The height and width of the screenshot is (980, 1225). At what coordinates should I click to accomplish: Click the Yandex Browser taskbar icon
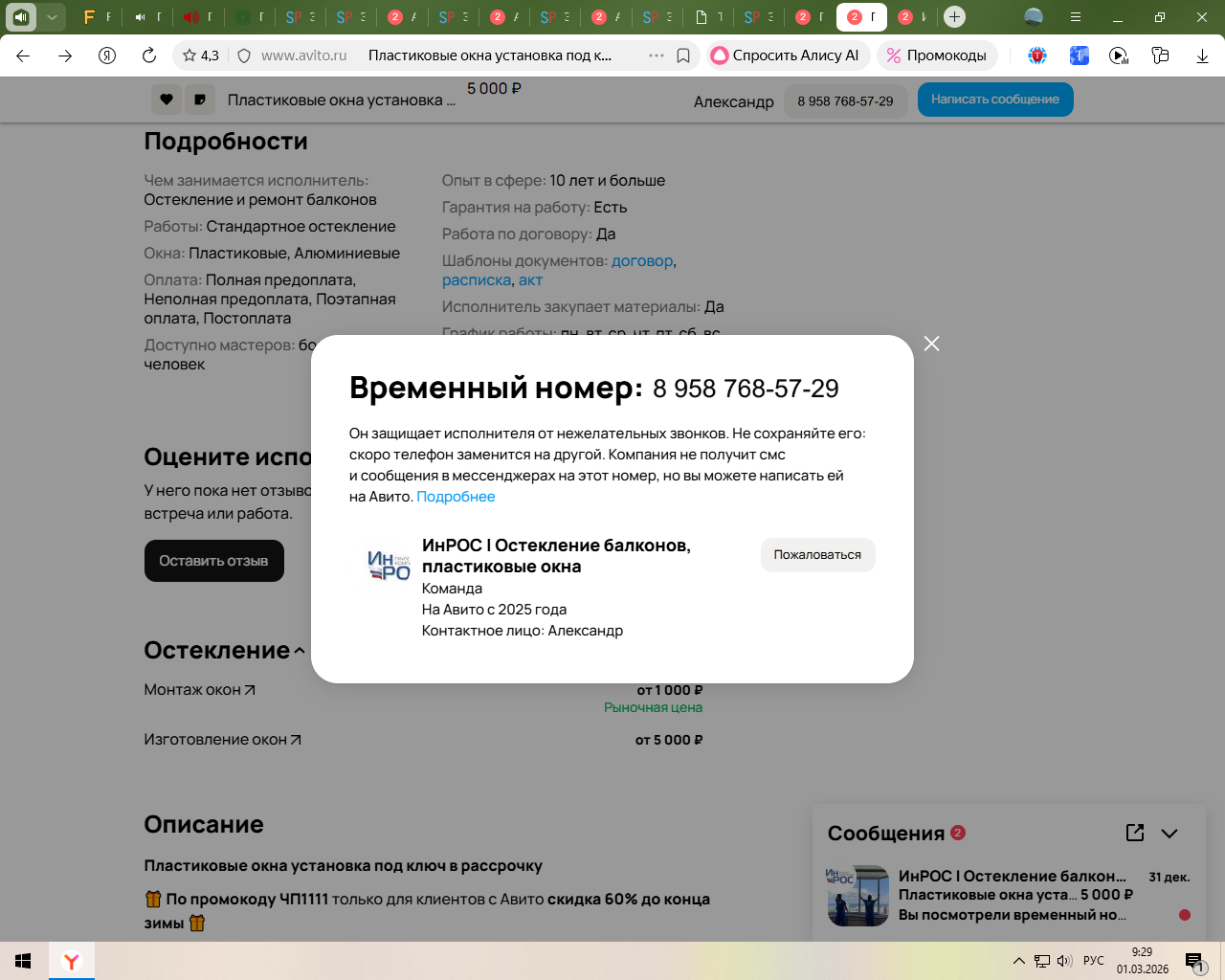point(72,961)
